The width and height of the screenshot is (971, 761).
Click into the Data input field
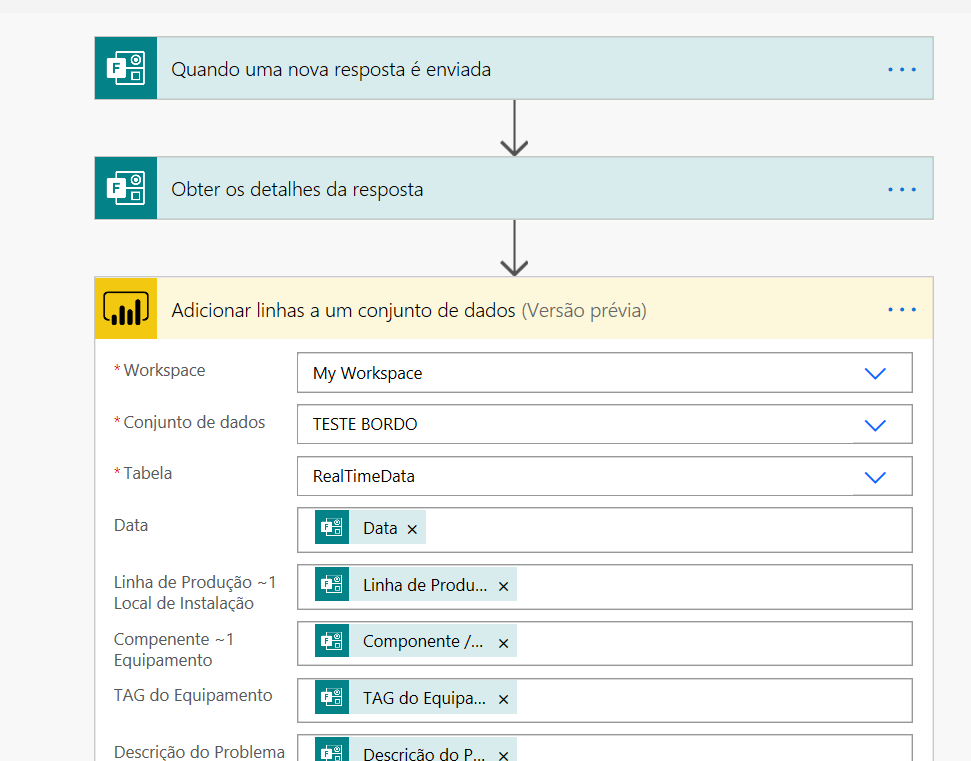(604, 530)
